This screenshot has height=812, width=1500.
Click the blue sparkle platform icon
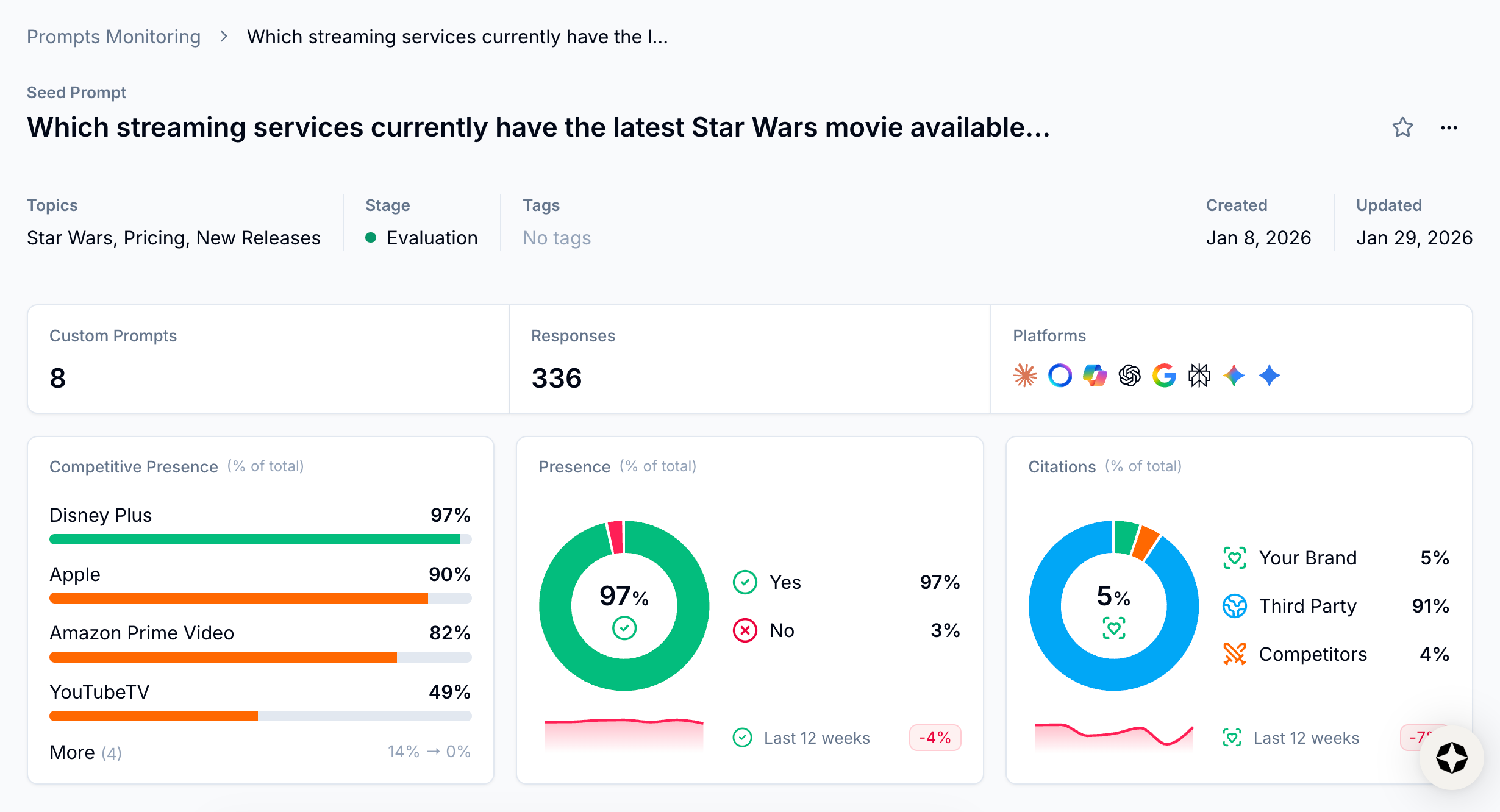click(1270, 376)
